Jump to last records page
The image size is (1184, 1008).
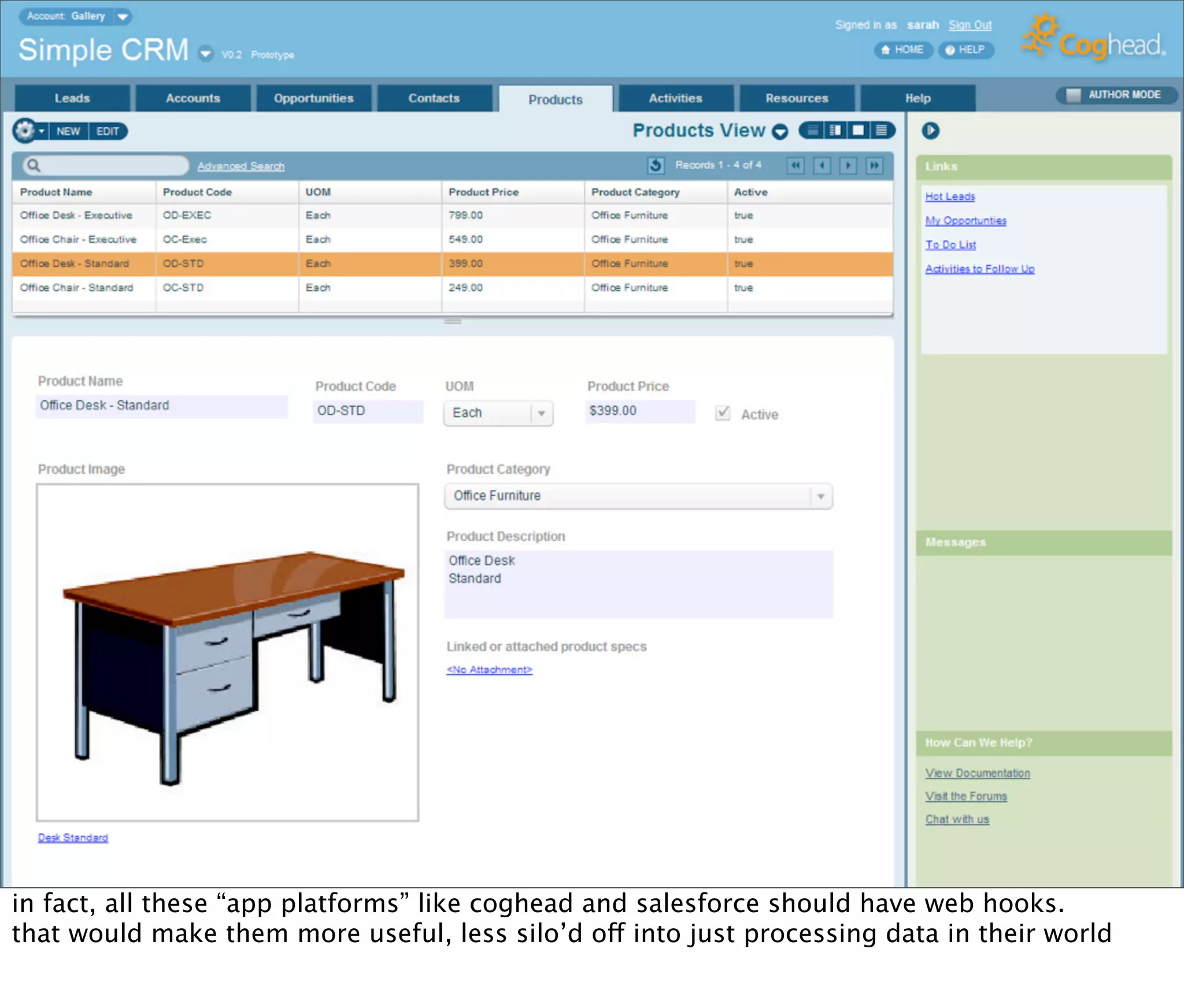[x=874, y=166]
